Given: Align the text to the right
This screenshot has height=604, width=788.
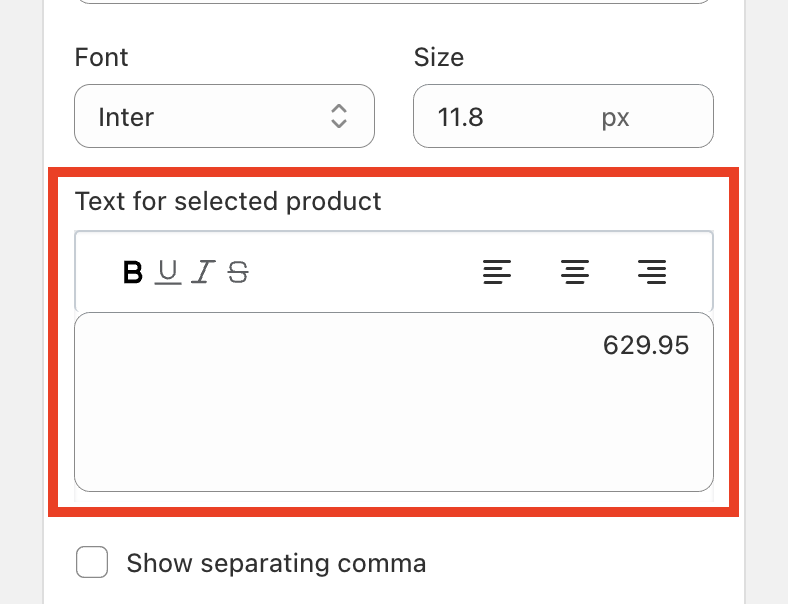Looking at the screenshot, I should point(652,271).
